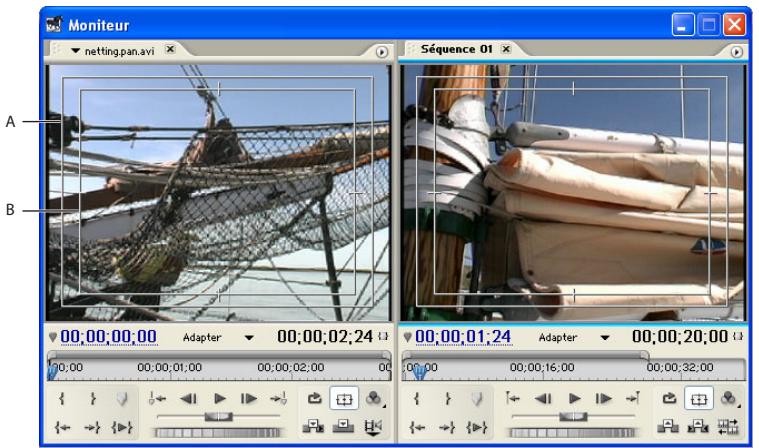This screenshot has height=448, width=759.
Task: Open the netting.pan.avi clip dropdown triangle
Action: 75,50
